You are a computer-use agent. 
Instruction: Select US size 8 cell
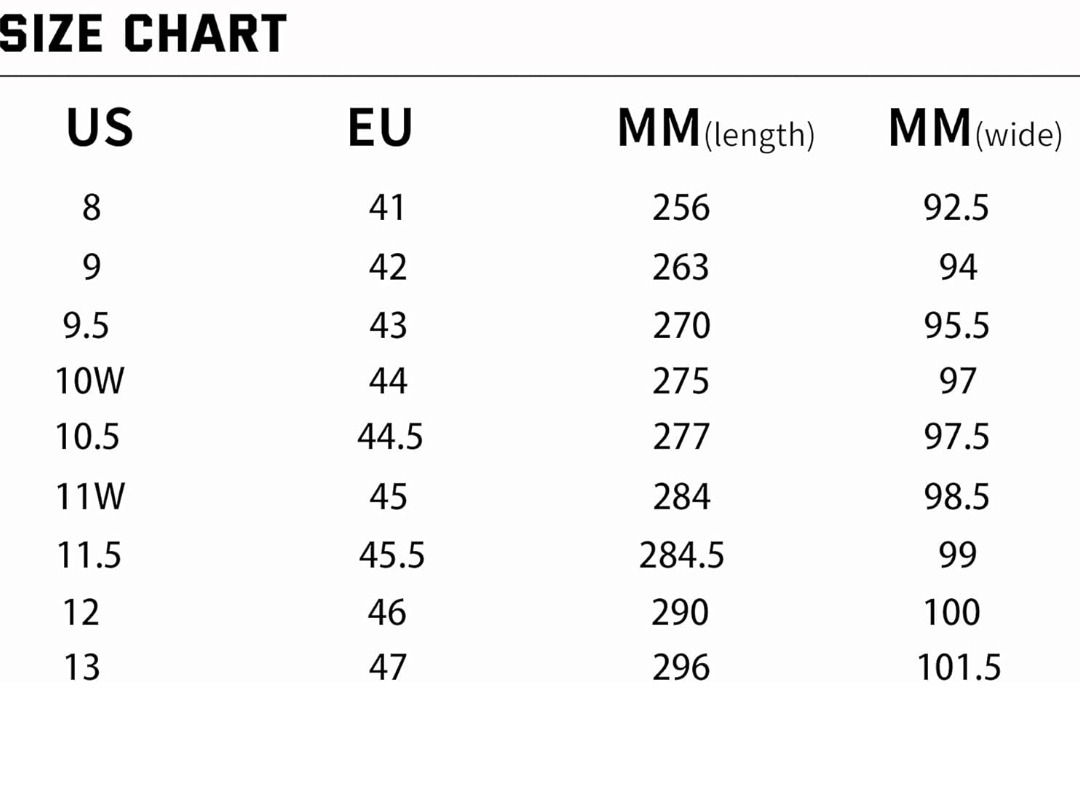91,208
